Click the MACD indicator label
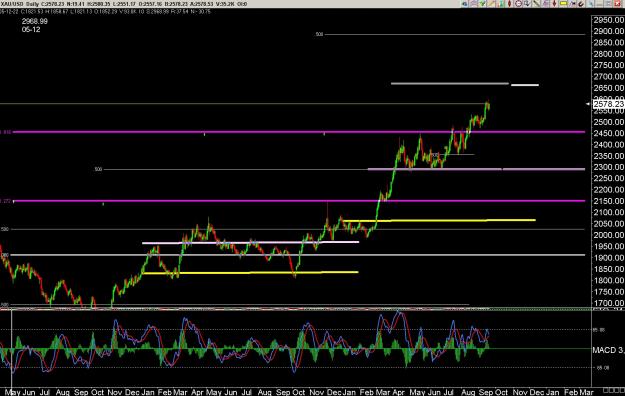 pos(608,350)
